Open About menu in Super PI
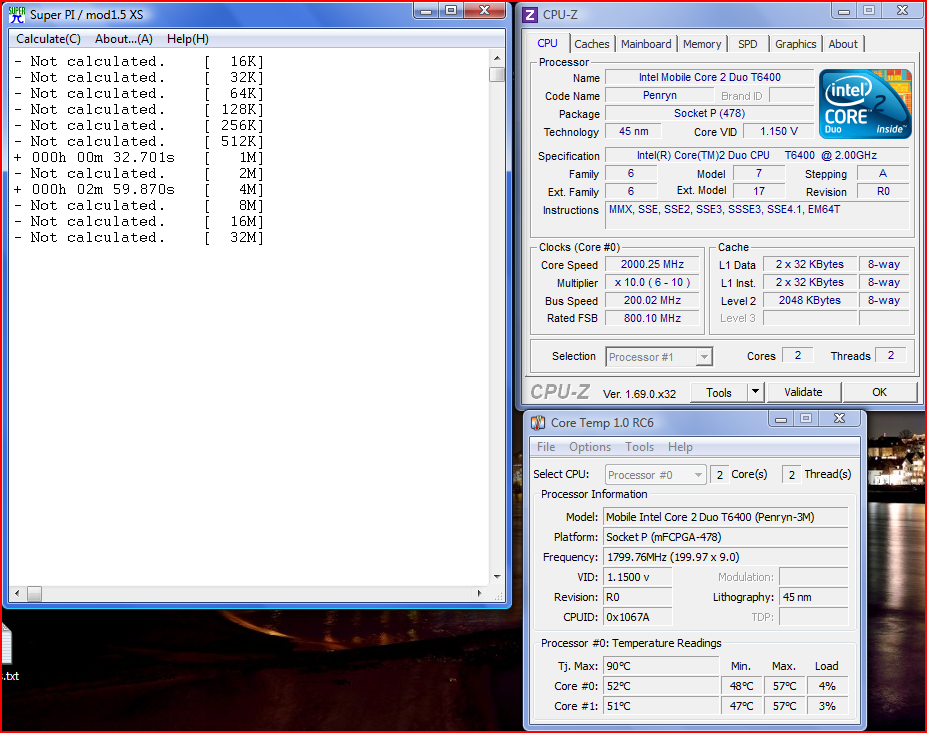Viewport: 927px width, 733px height. pos(124,39)
